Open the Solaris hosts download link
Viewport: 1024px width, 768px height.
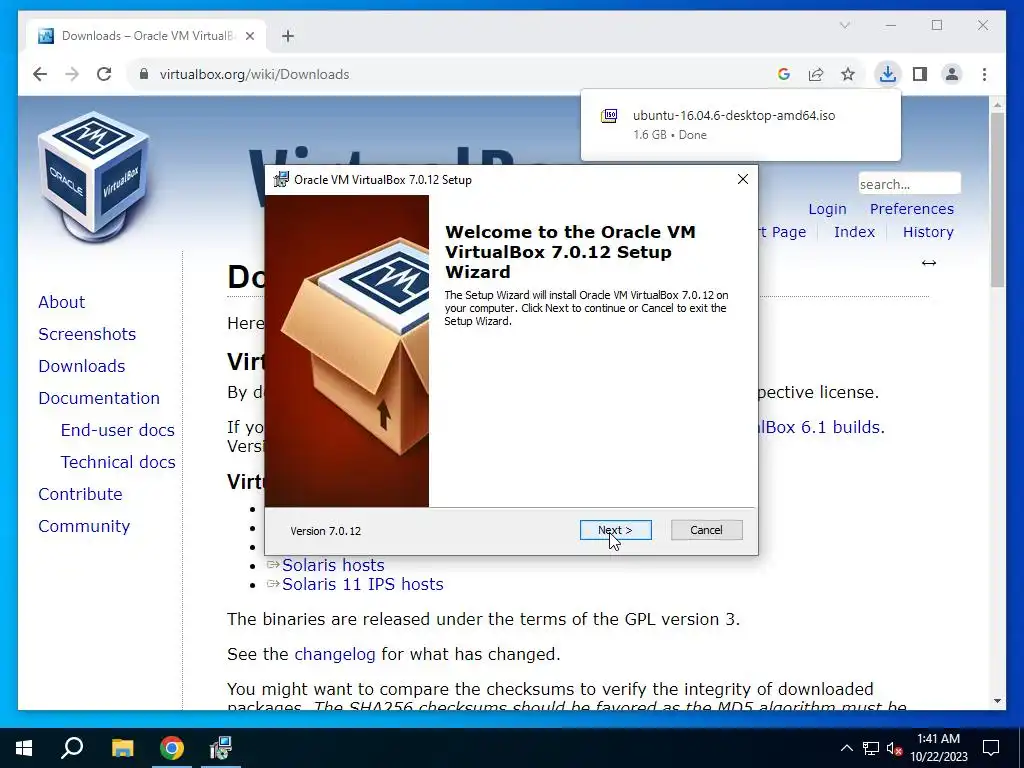point(333,565)
